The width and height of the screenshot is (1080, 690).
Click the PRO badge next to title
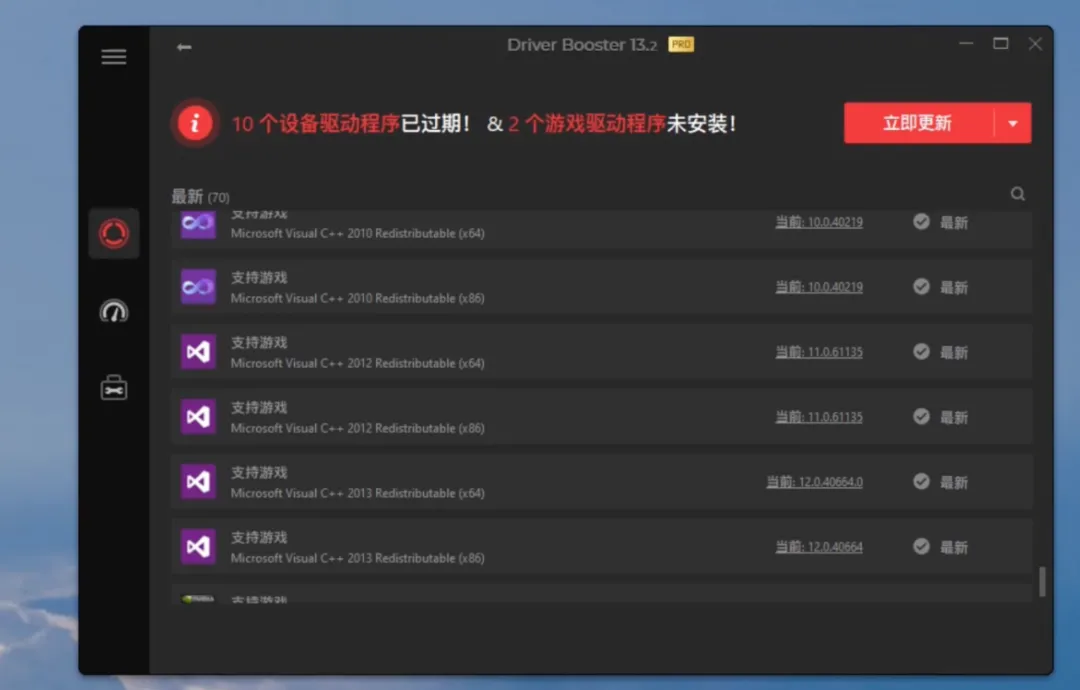pos(681,45)
